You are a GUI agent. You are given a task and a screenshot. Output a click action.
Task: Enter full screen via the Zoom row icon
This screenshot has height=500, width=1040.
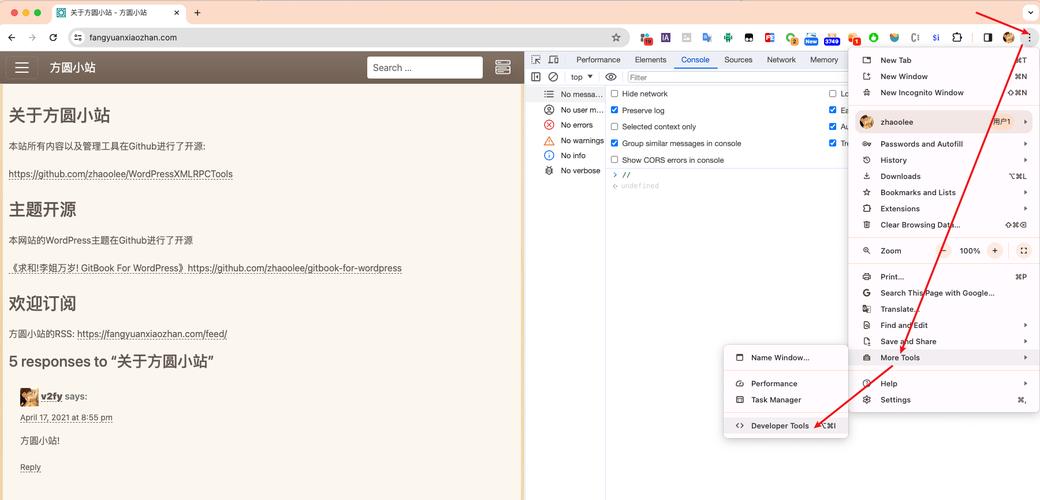(x=1023, y=251)
